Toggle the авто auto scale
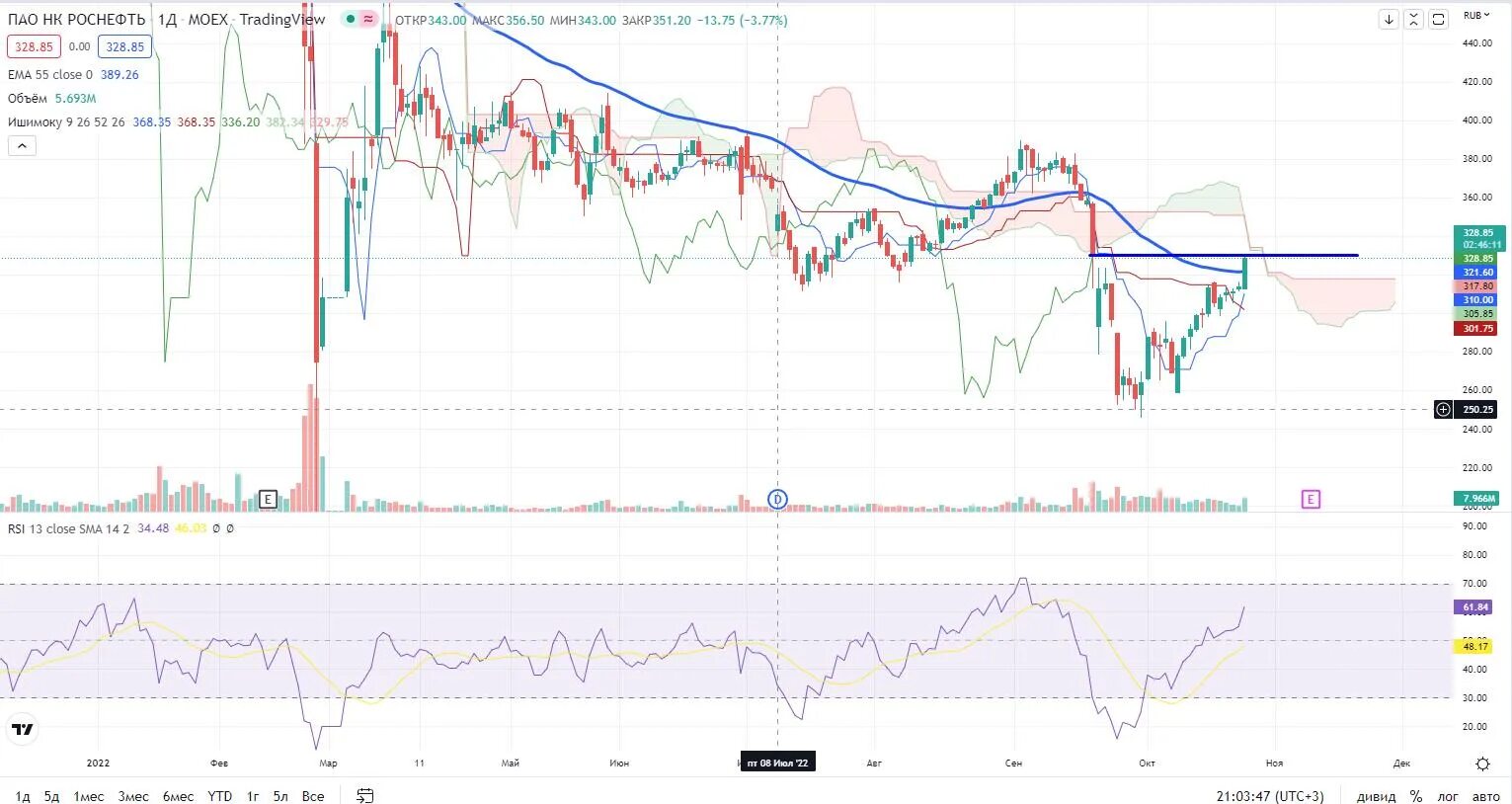Viewport: 1512px width, 804px height. [x=1486, y=796]
